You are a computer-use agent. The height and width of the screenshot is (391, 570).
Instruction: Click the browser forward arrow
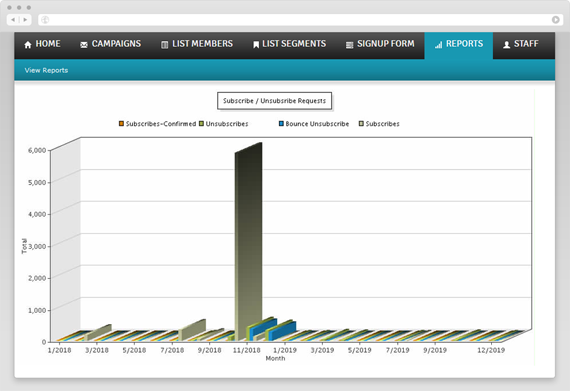[25, 20]
